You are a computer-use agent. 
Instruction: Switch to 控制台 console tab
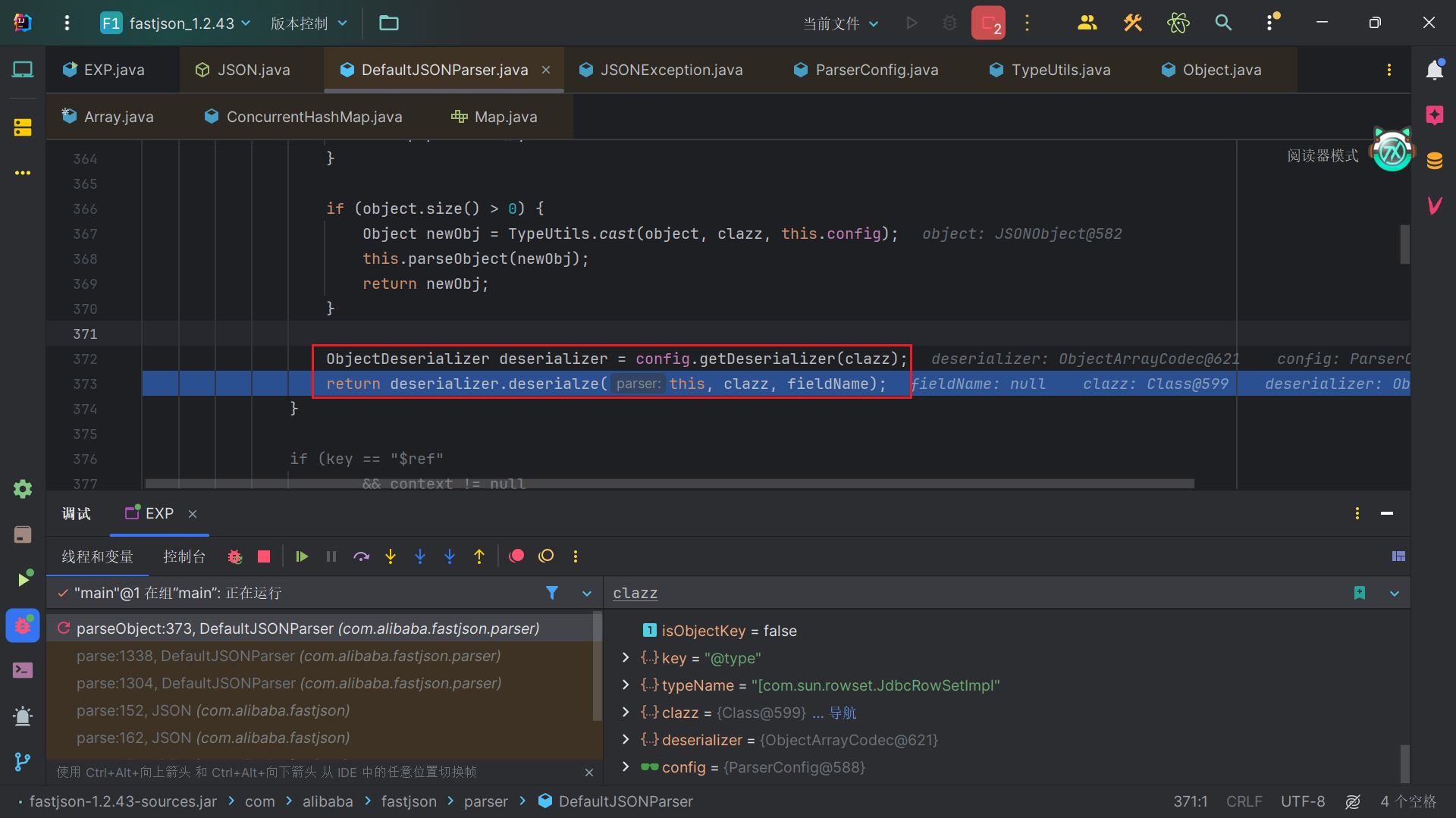tap(184, 556)
